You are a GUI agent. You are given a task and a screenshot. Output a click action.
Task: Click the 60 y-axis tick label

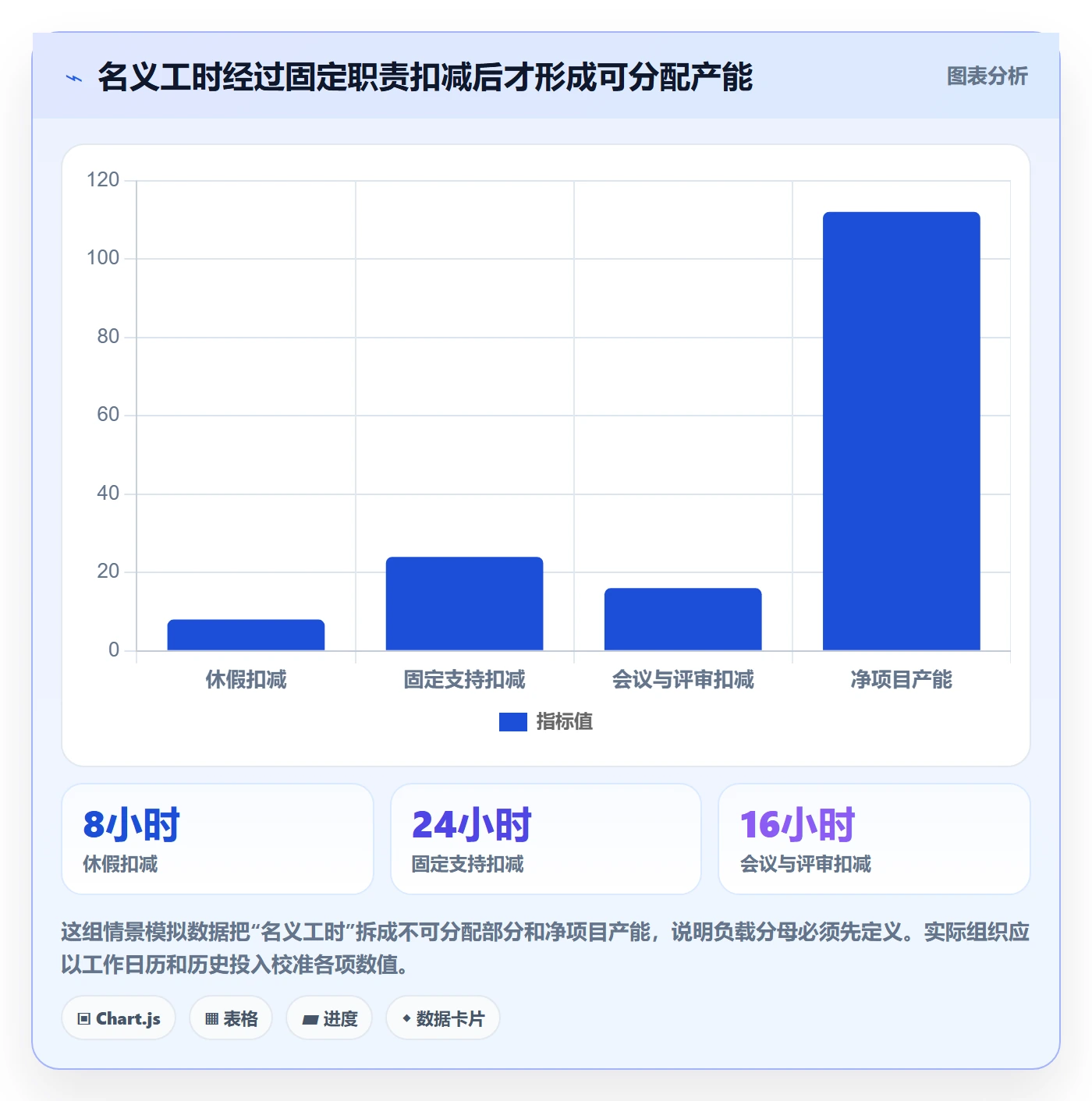pos(108,415)
